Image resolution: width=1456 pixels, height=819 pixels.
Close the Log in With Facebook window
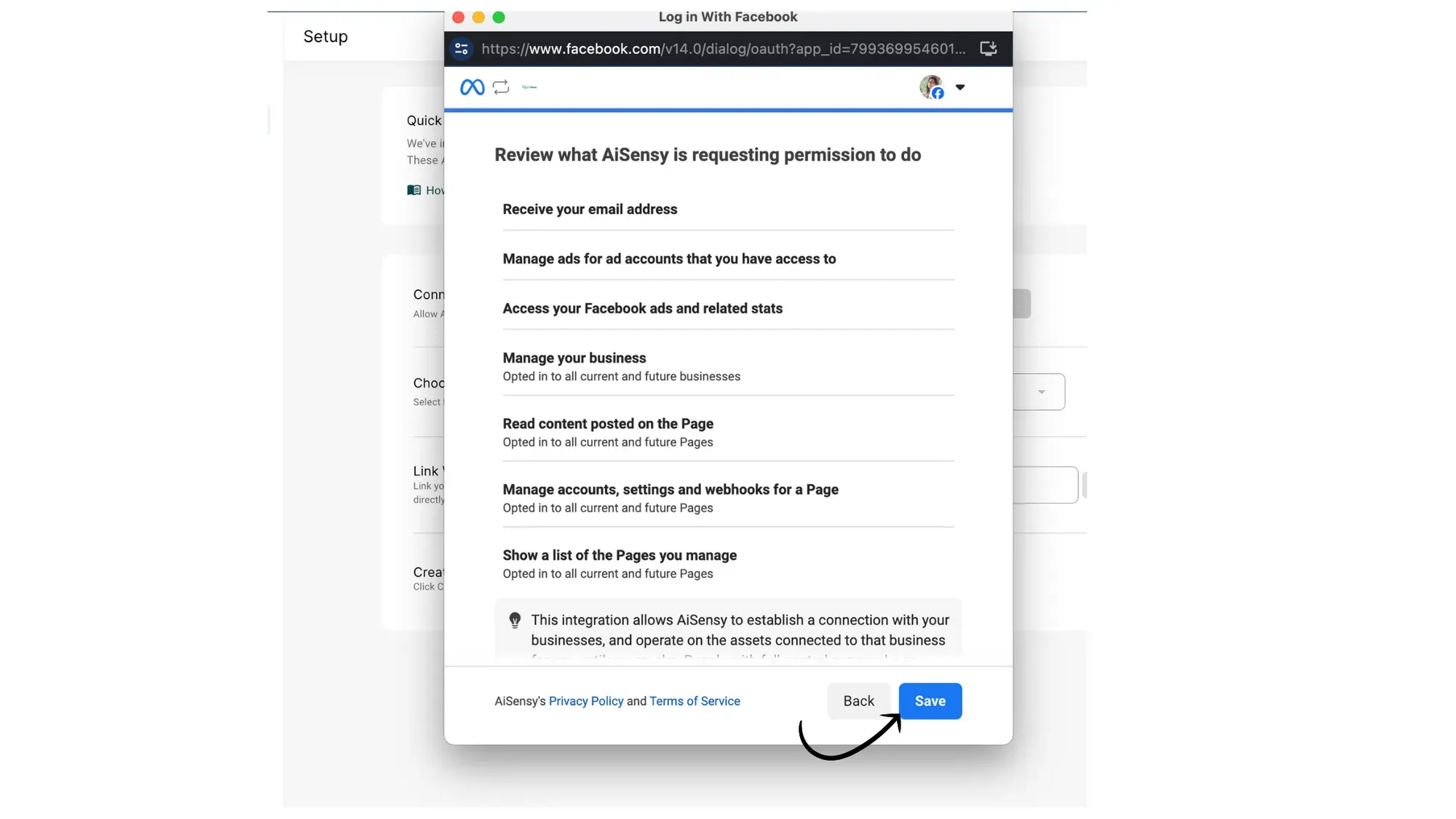point(458,17)
